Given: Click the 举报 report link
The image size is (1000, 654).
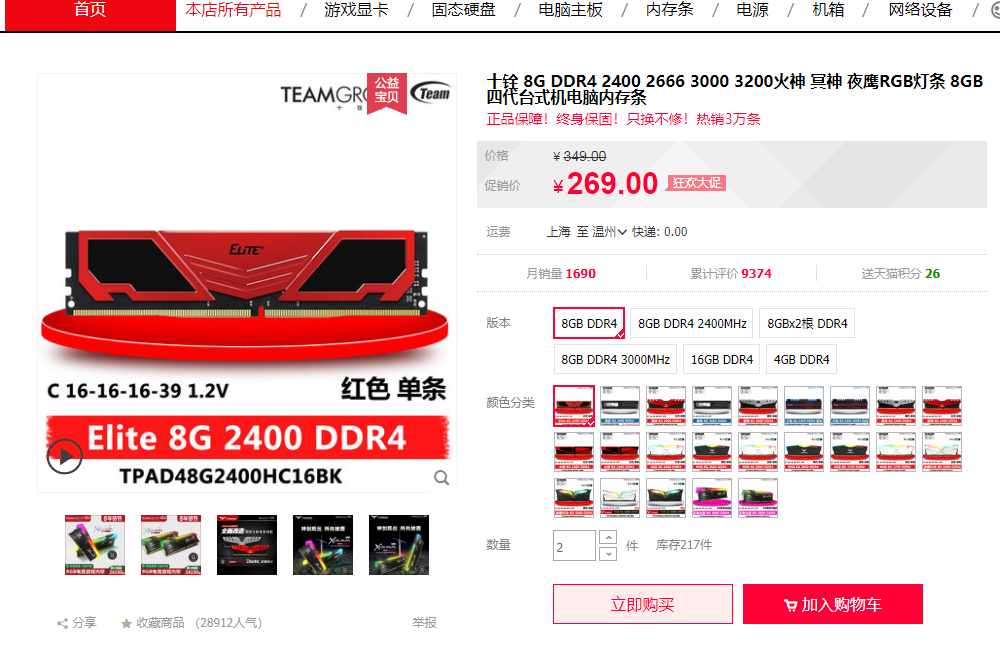Looking at the screenshot, I should tap(424, 623).
